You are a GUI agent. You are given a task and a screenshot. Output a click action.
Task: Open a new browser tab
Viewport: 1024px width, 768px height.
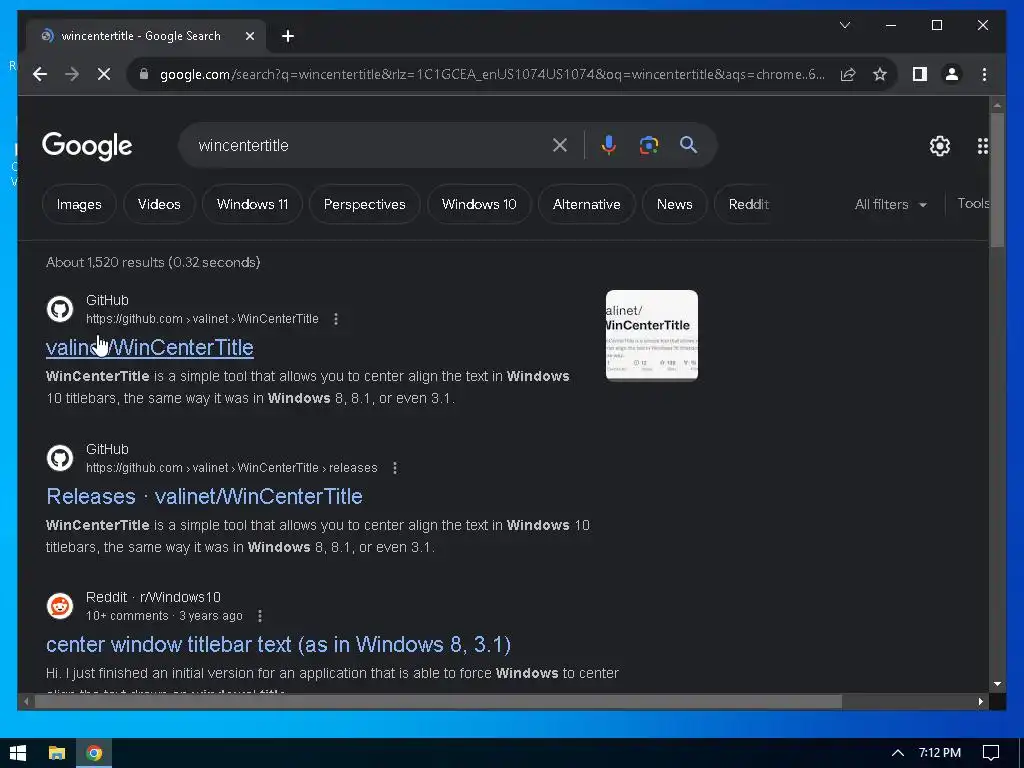(288, 37)
